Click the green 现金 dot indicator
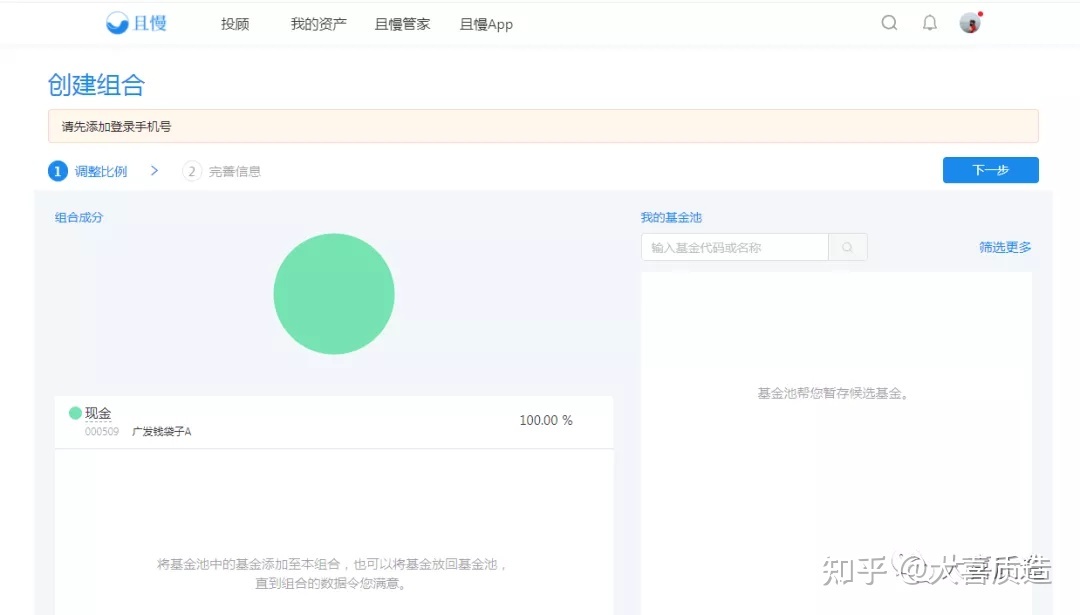This screenshot has height=615, width=1080. [75, 413]
